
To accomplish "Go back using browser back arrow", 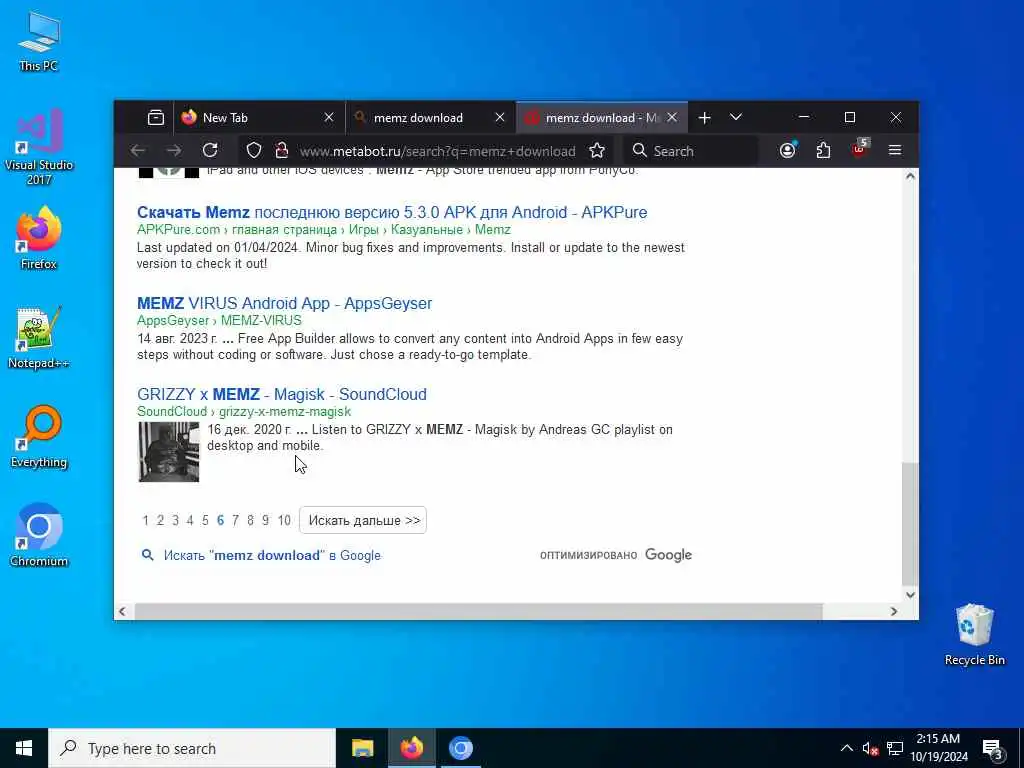I will point(137,151).
